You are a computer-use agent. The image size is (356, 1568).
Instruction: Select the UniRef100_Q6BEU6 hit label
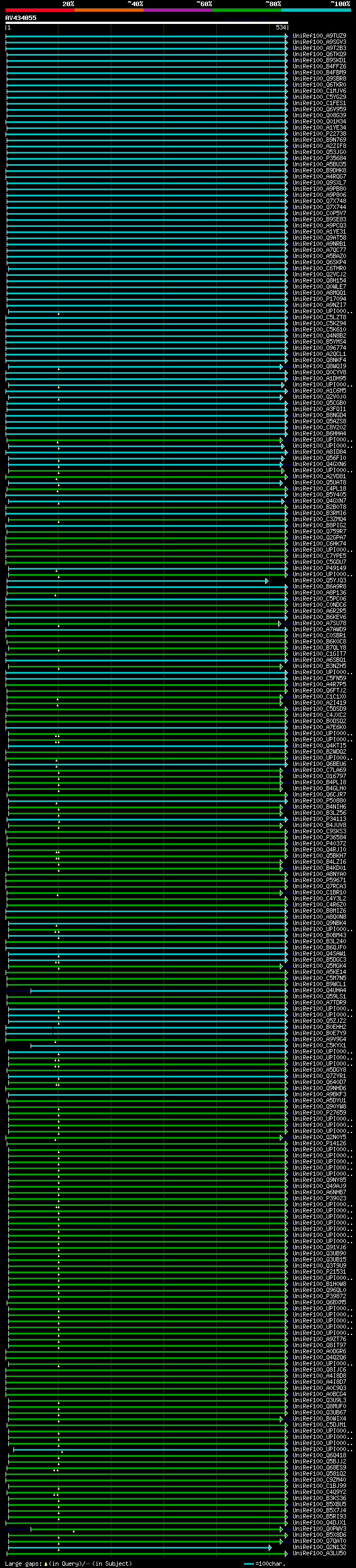coord(319,764)
